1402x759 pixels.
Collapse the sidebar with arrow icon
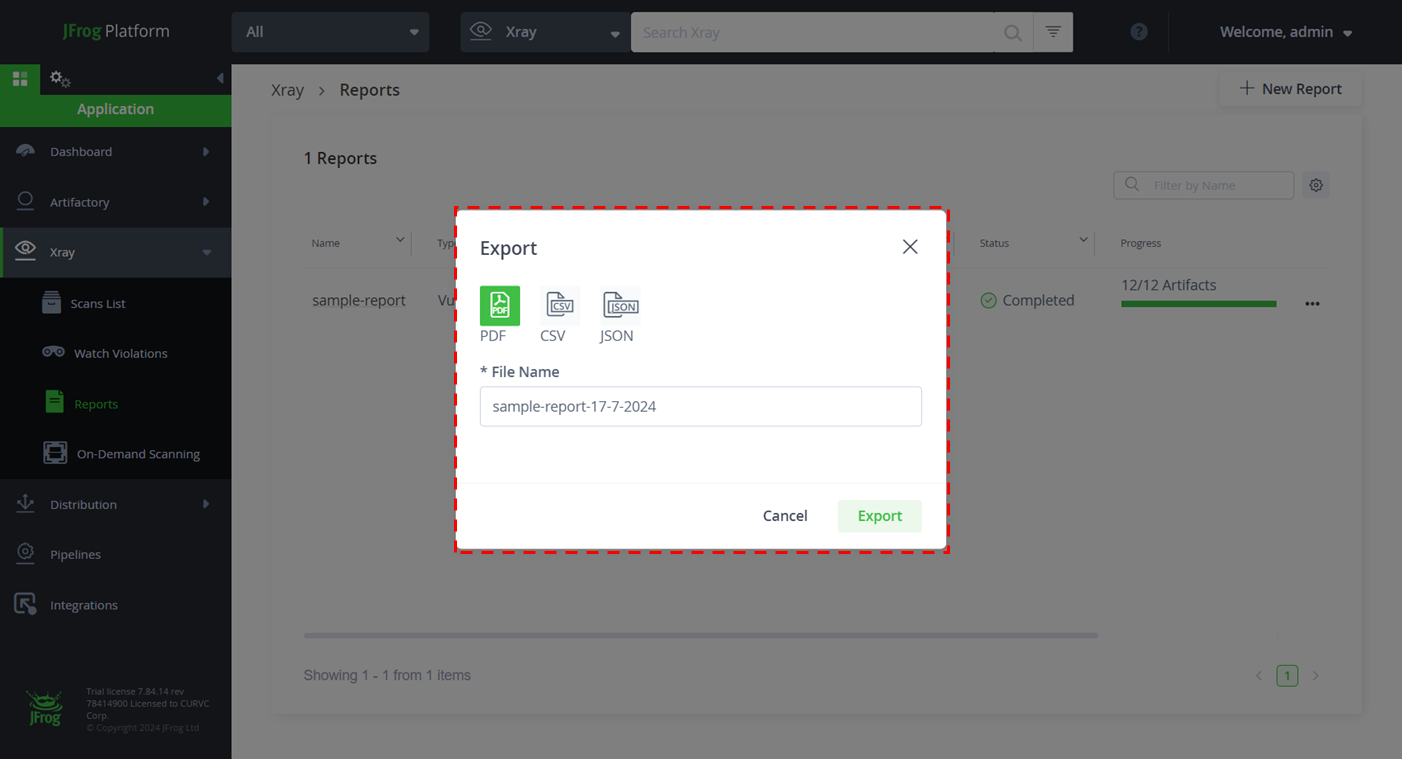pyautogui.click(x=220, y=78)
